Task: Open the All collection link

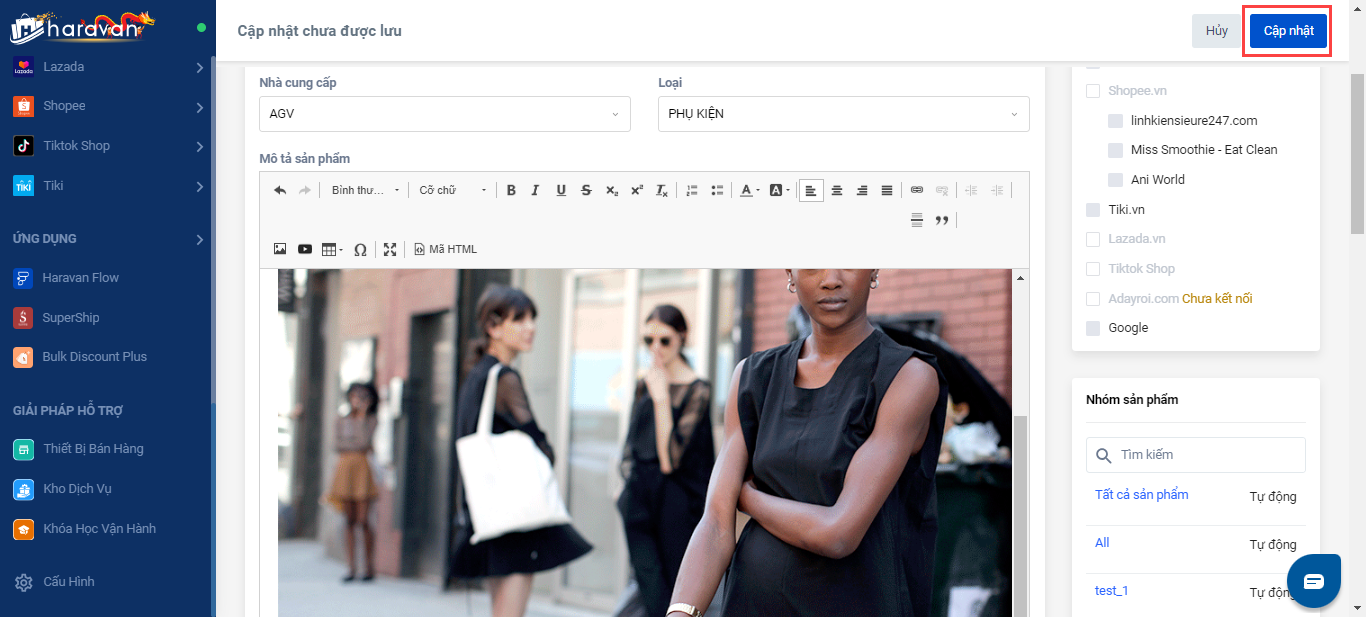Action: (1102, 543)
